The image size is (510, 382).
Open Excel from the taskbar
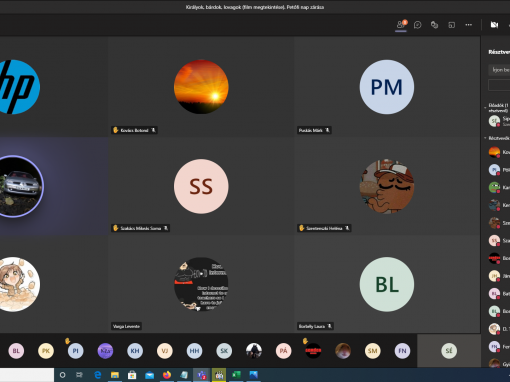(236, 375)
